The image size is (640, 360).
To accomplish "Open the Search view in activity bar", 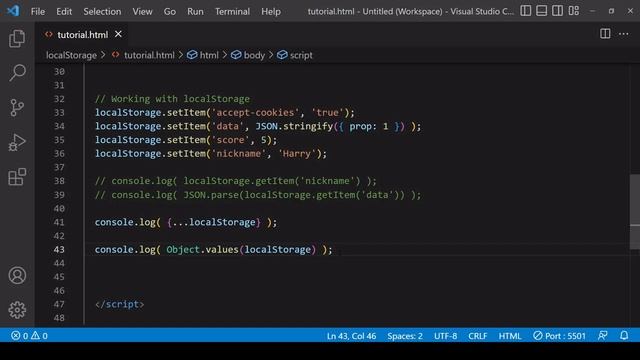I will pyautogui.click(x=17, y=73).
